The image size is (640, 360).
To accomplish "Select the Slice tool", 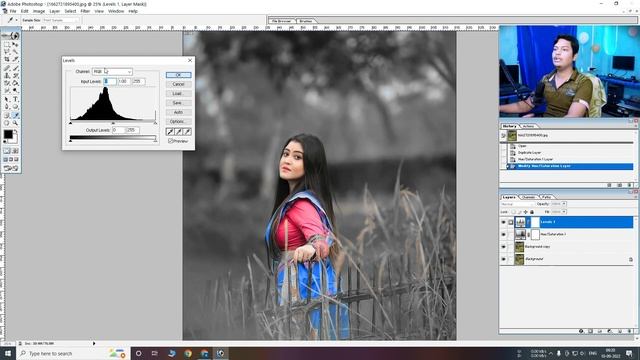I will 15,59.
